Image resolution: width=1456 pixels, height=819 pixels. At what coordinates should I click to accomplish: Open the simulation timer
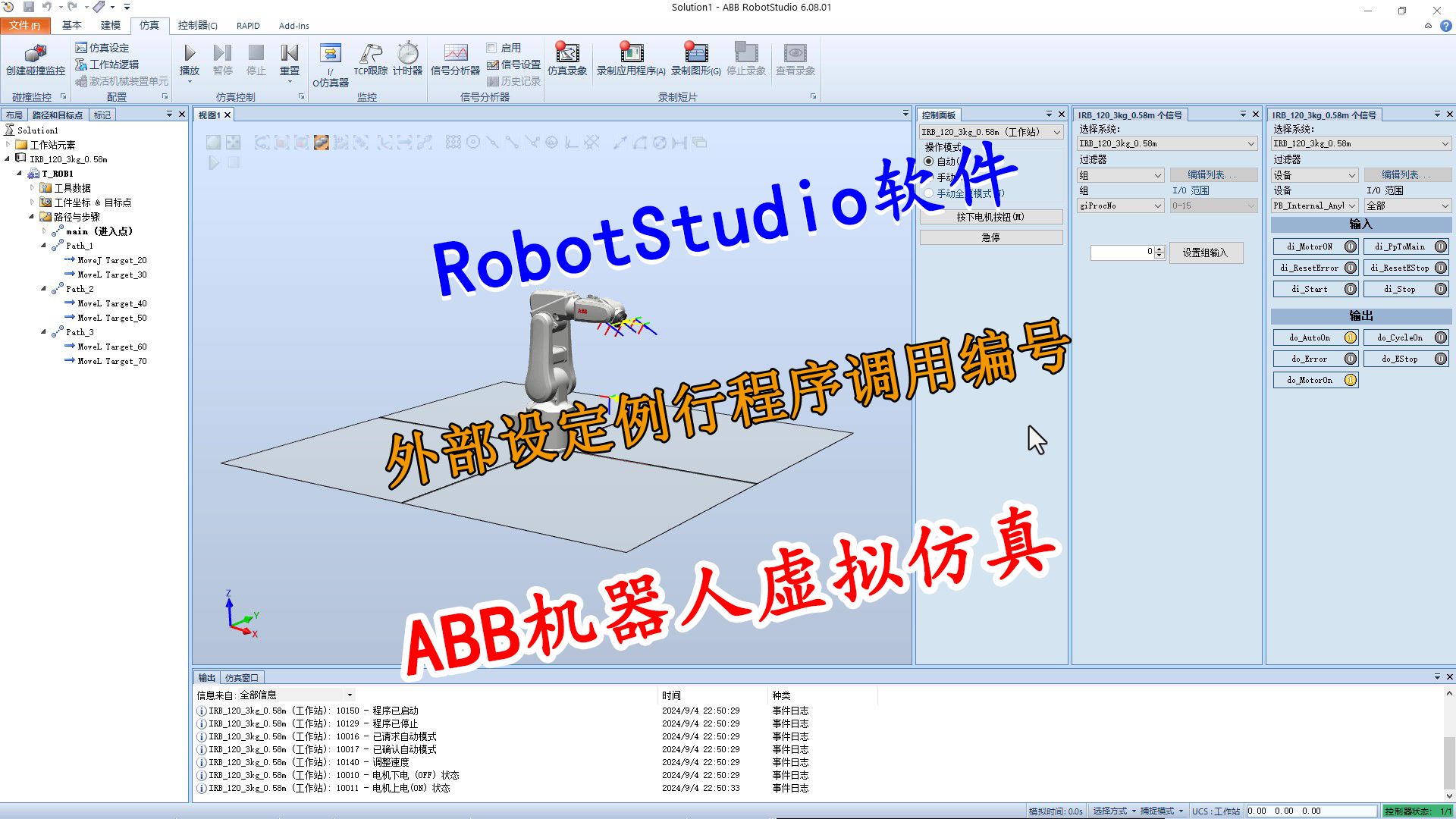(408, 61)
